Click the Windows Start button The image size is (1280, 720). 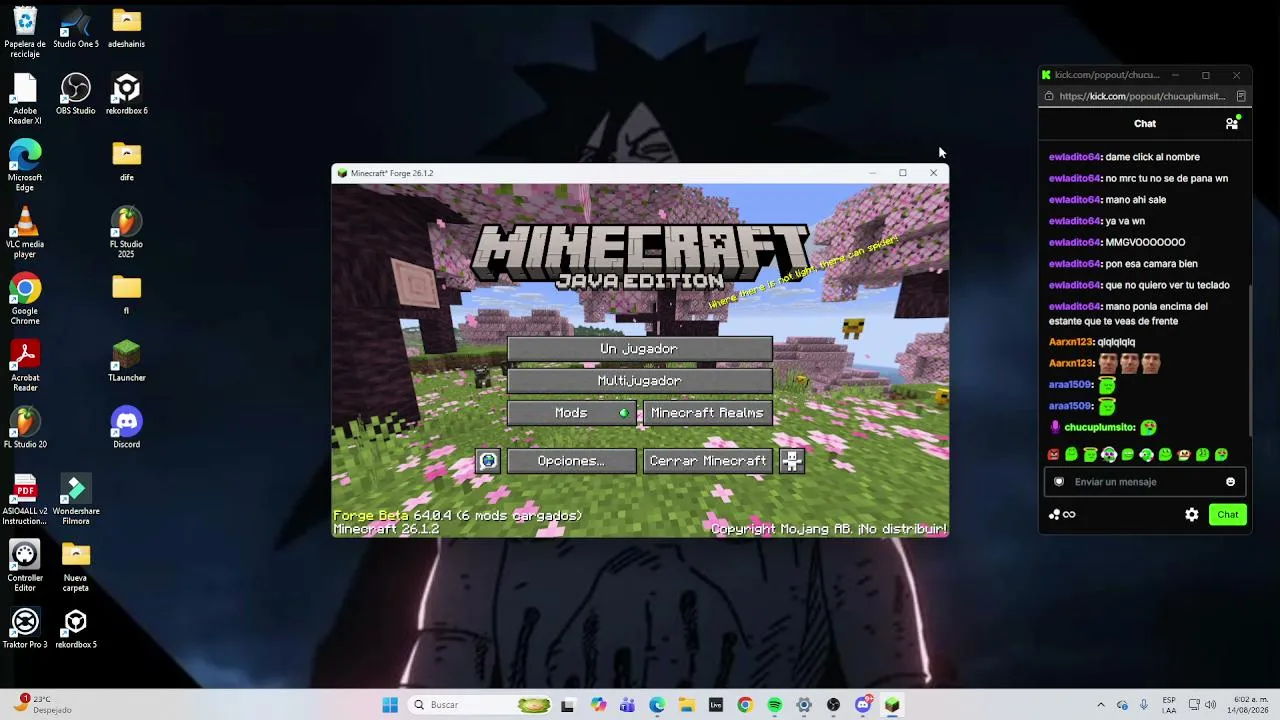pyautogui.click(x=390, y=705)
